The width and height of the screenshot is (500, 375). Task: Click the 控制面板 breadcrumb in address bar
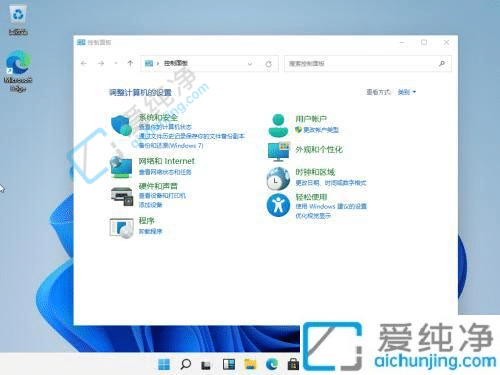click(176, 63)
